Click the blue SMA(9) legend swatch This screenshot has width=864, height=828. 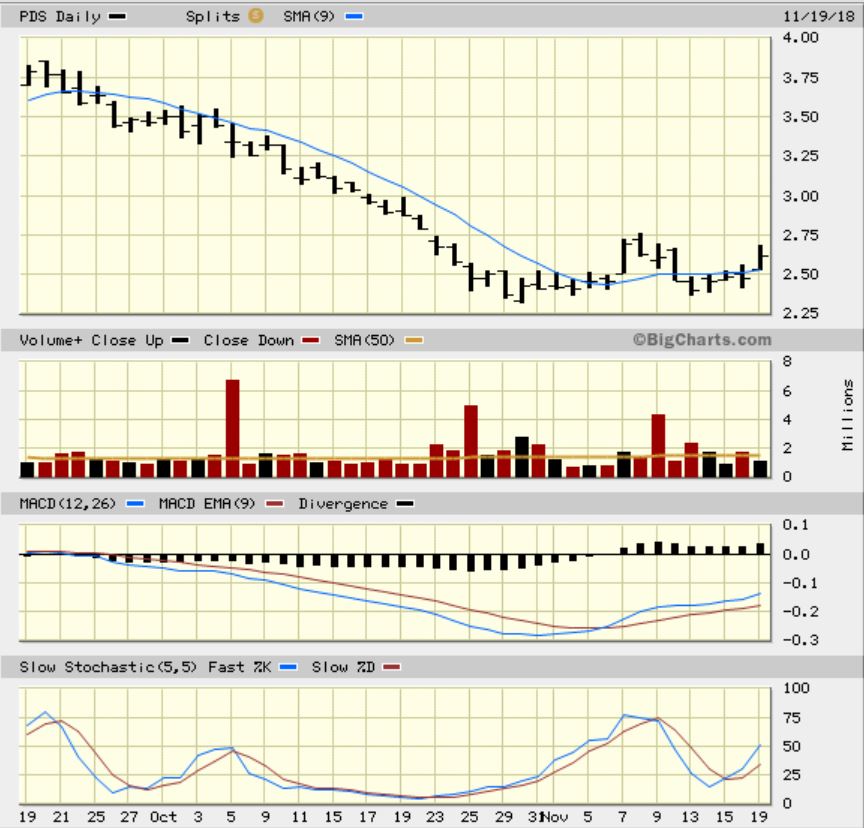354,17
